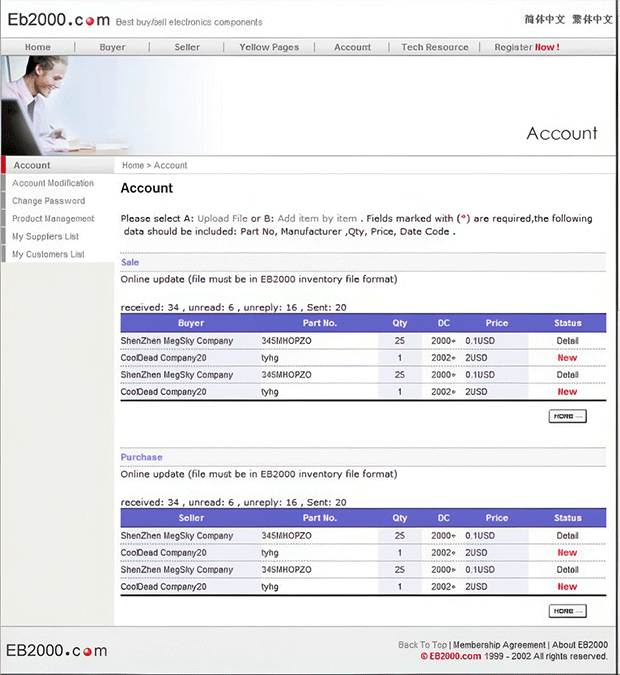620x675 pixels.
Task: Click Status header in Sale table
Action: click(x=567, y=323)
